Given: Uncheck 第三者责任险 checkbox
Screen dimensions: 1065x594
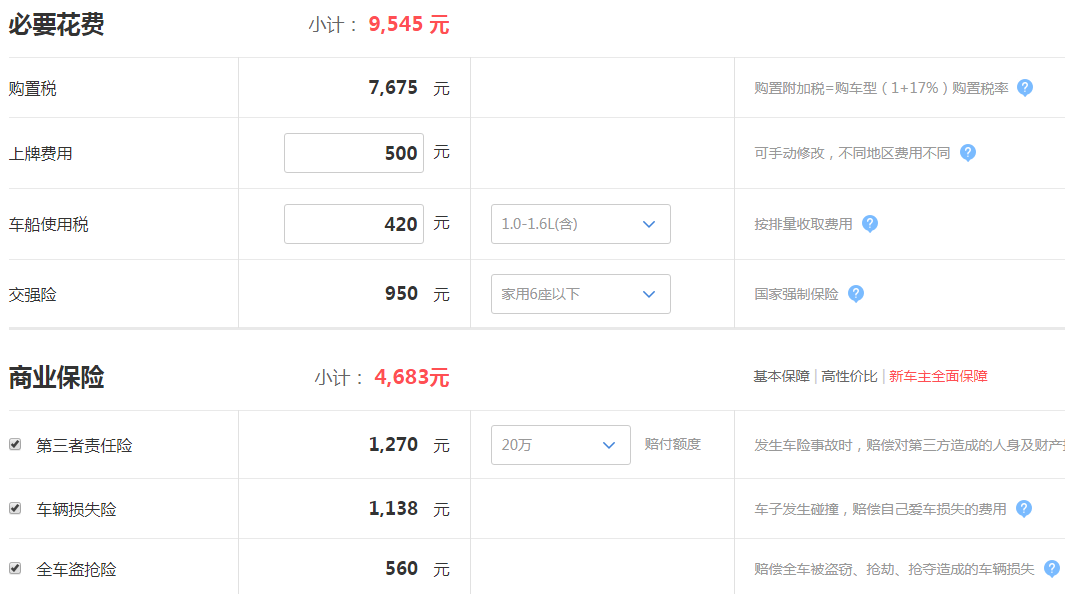Looking at the screenshot, I should (x=15, y=444).
